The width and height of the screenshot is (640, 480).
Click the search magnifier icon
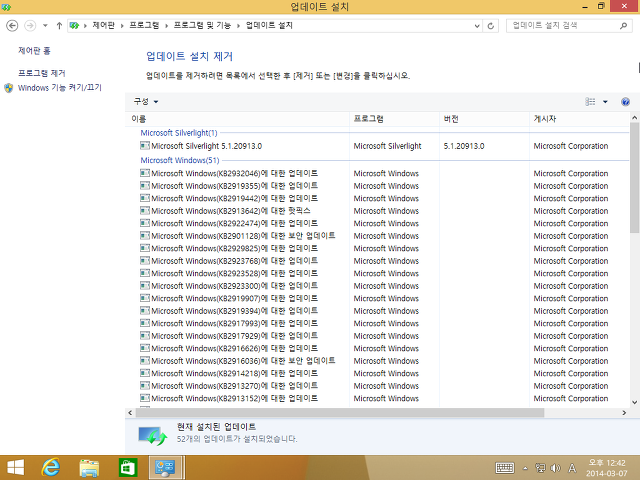coord(623,26)
